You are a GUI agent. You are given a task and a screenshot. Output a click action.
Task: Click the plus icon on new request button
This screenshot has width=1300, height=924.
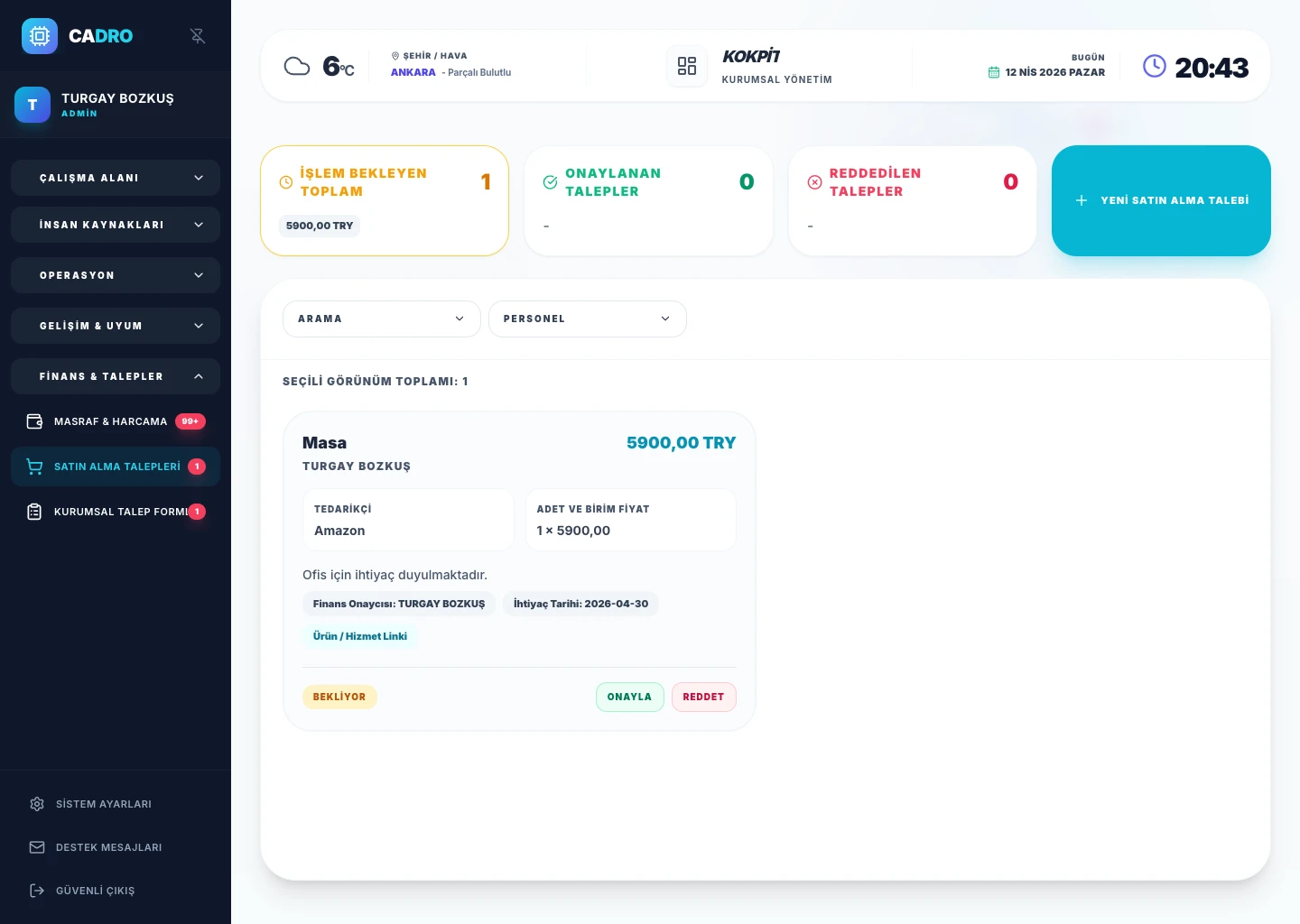[x=1082, y=200]
